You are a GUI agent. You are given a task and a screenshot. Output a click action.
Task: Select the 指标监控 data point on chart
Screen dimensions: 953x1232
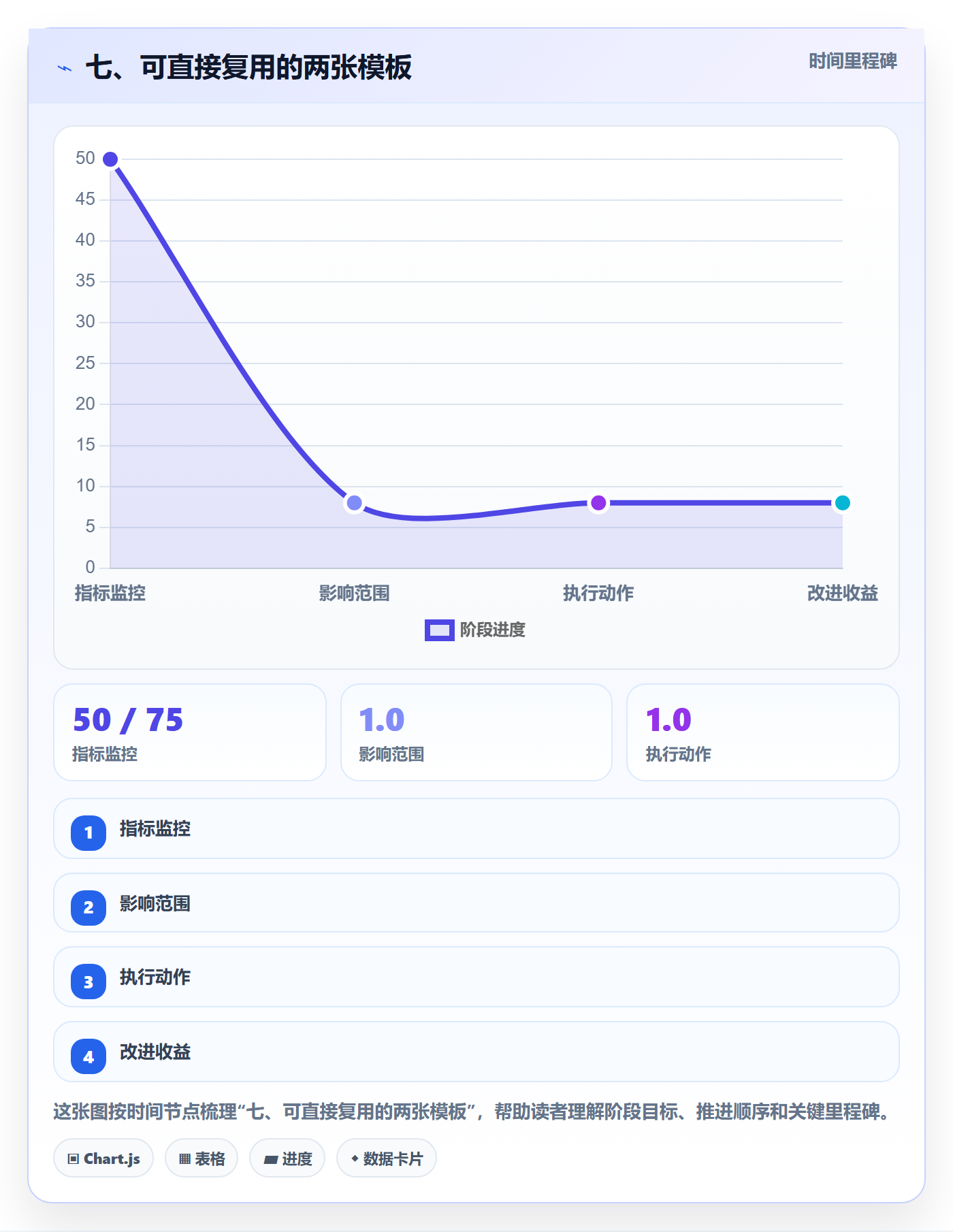(x=110, y=159)
